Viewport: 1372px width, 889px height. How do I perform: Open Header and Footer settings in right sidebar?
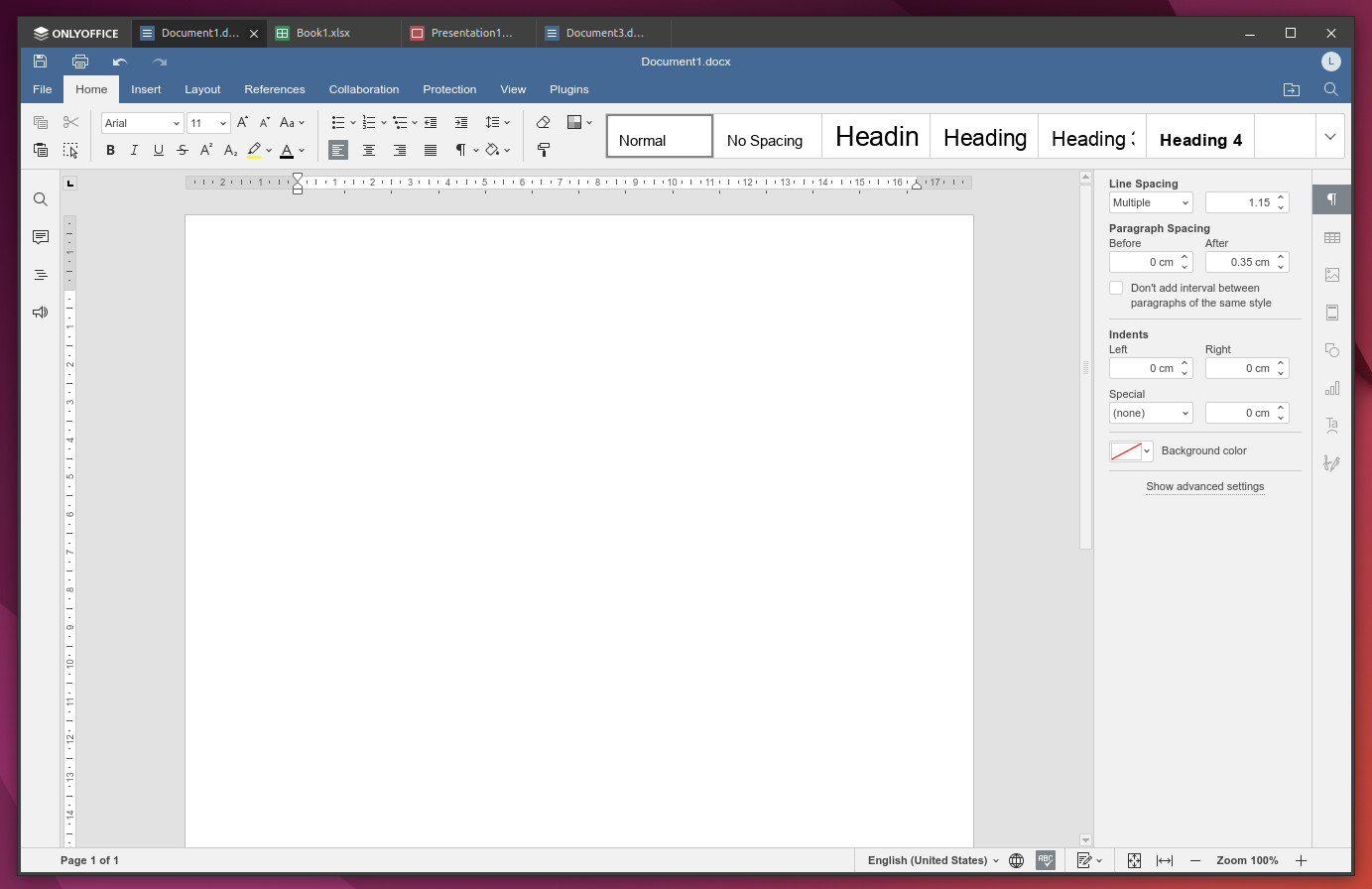coord(1332,313)
